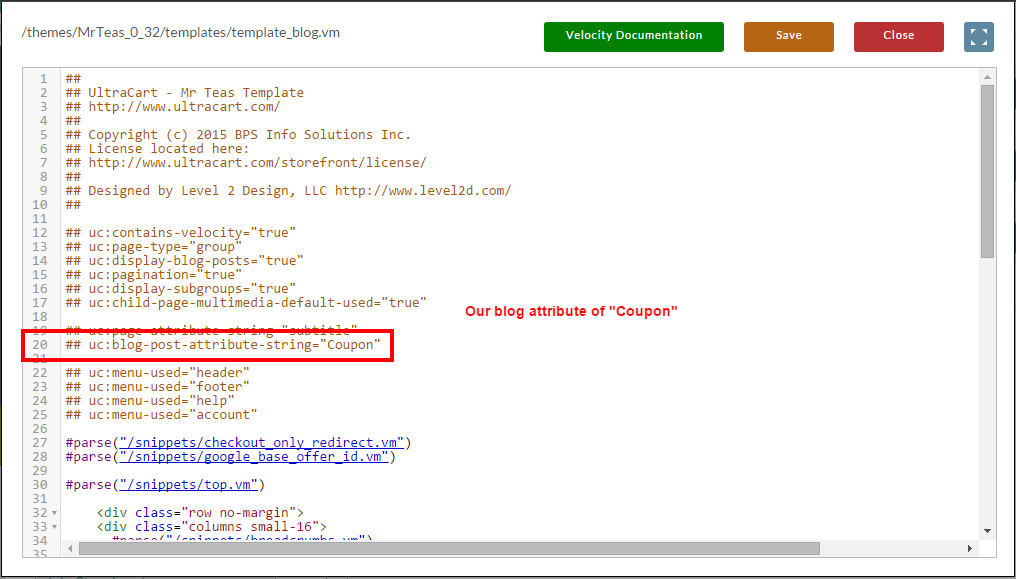
Task: Click vertical scrollbar up arrow
Action: 987,78
